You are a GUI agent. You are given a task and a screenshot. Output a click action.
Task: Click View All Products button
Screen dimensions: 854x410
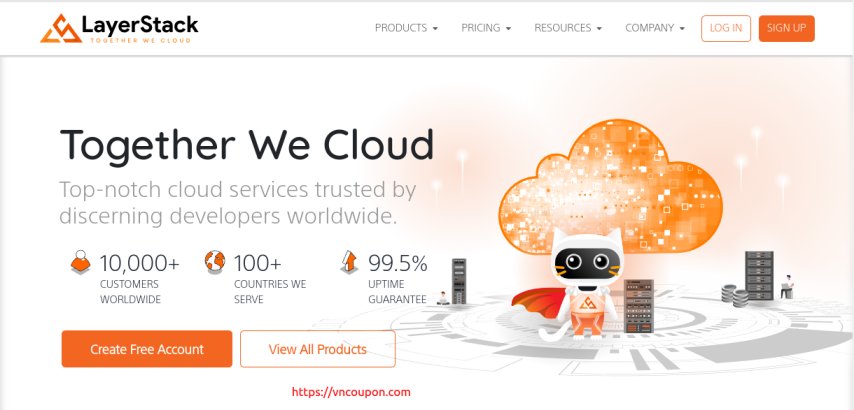click(318, 349)
